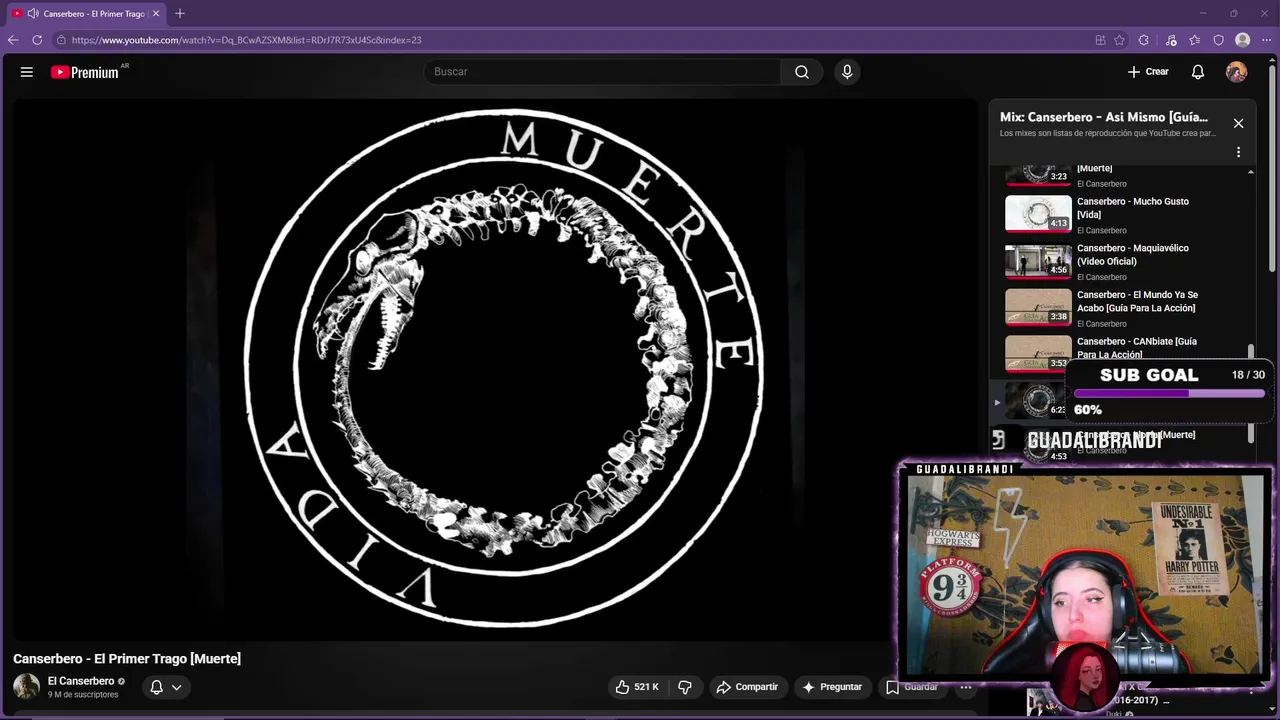Open browser extensions puzzle icon
This screenshot has height=720, width=1280.
pyautogui.click(x=1144, y=40)
